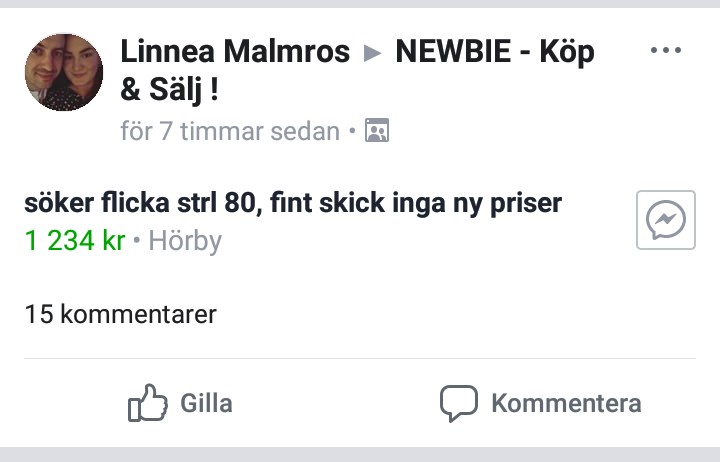Open the three-dot post options menu
The height and width of the screenshot is (462, 720).
[665, 51]
